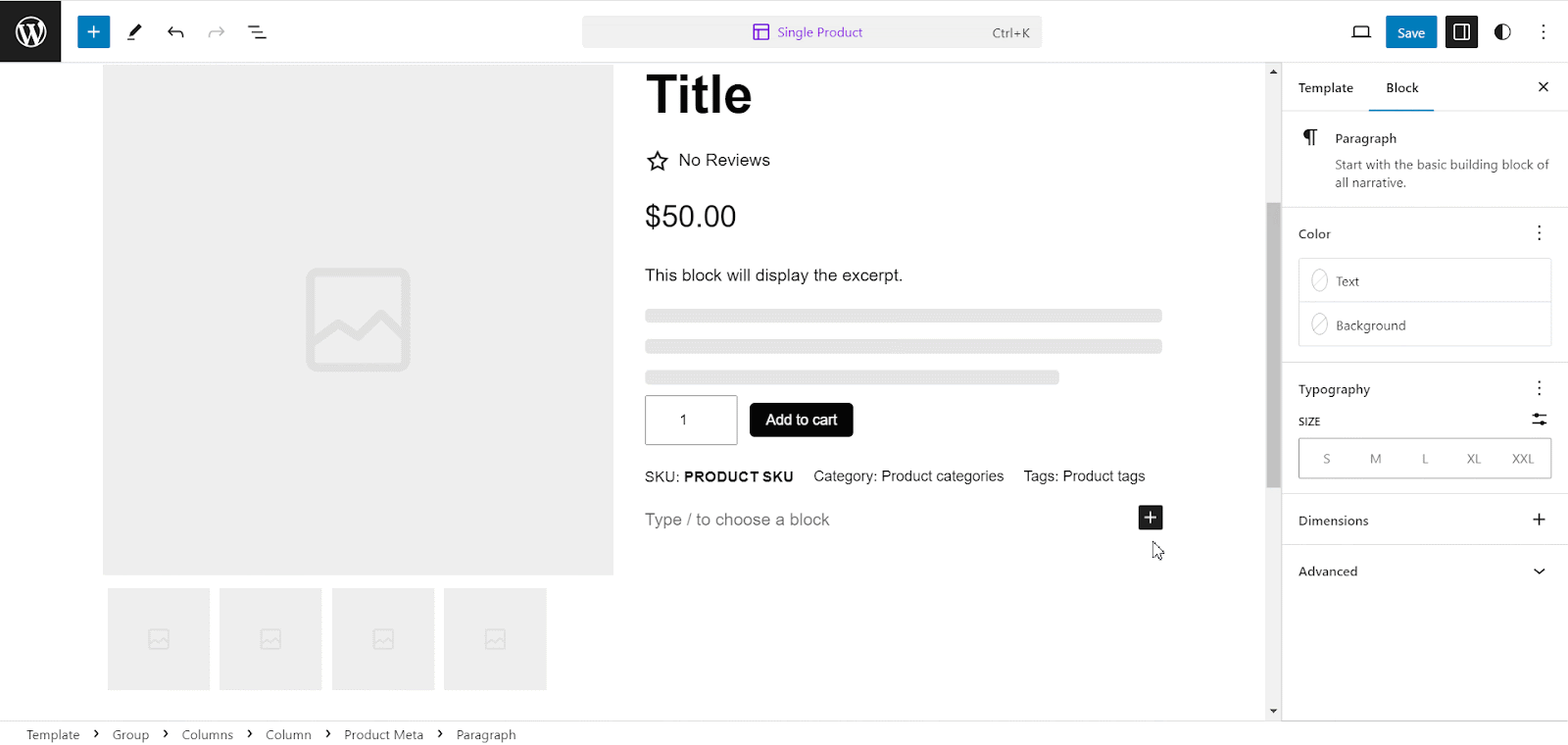Toggle custom font size control
Image resolution: width=1568 pixels, height=745 pixels.
pos(1540,420)
